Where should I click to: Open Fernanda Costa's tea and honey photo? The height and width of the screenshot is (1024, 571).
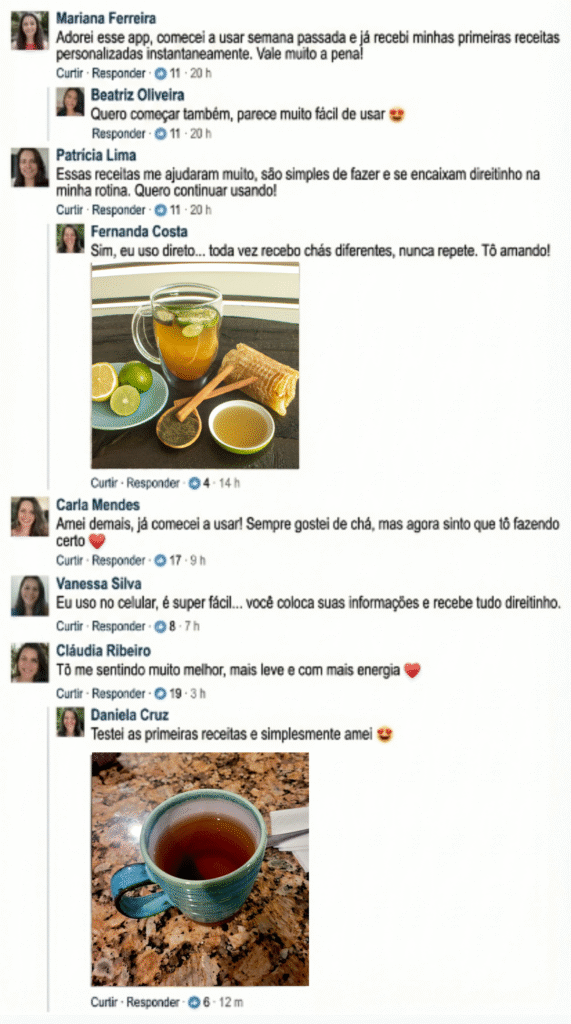(x=195, y=366)
